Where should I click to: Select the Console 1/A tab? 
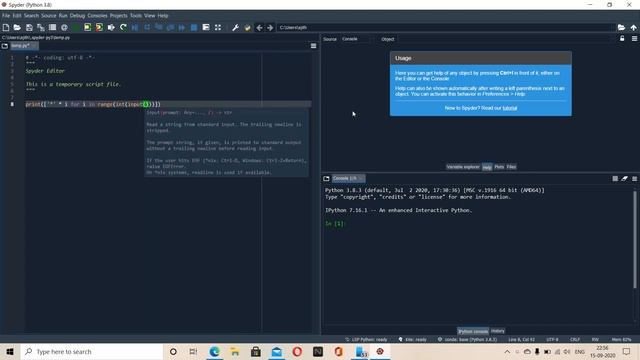coord(348,178)
